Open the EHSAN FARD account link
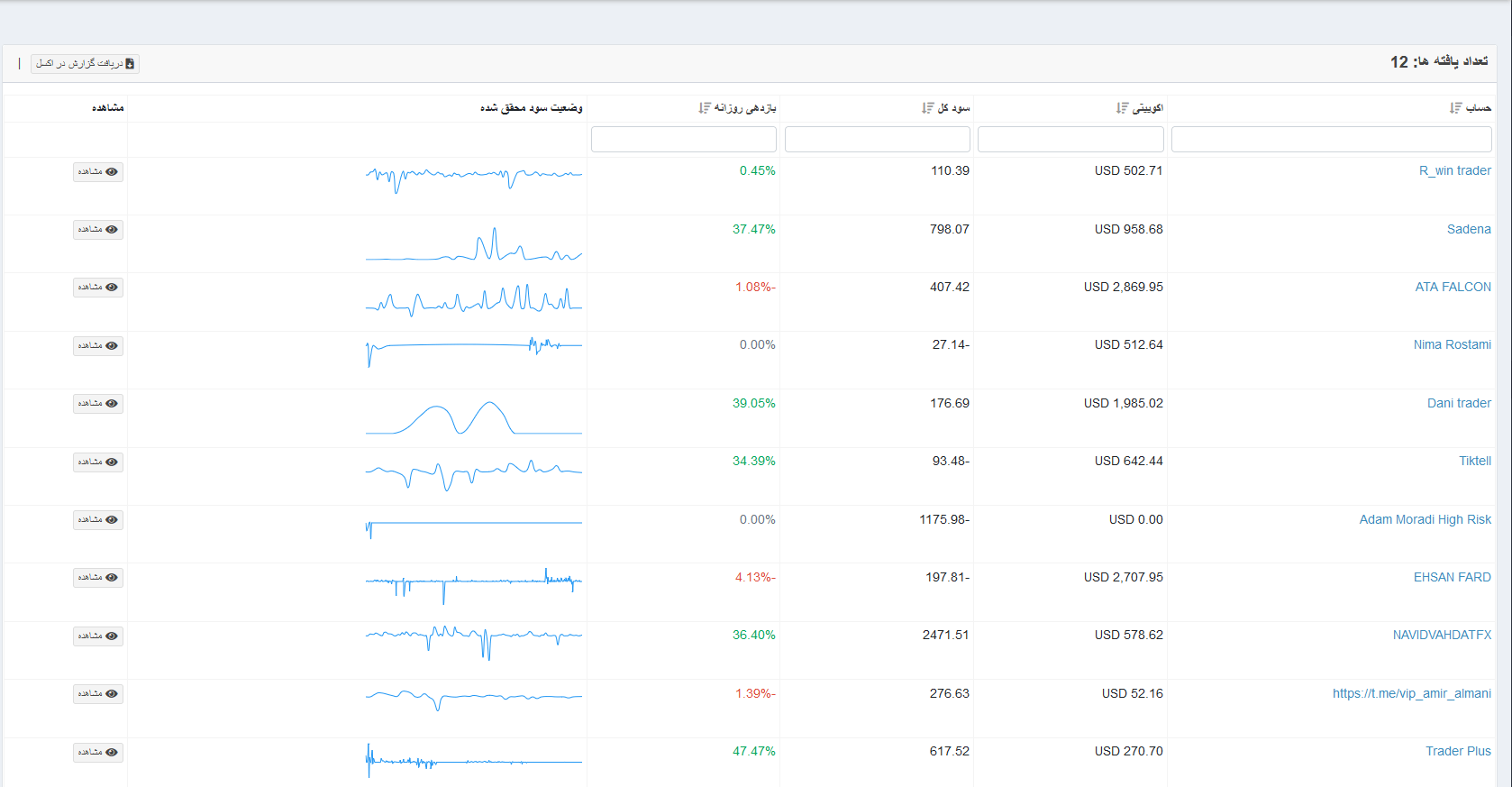The image size is (1512, 787). tap(1452, 578)
